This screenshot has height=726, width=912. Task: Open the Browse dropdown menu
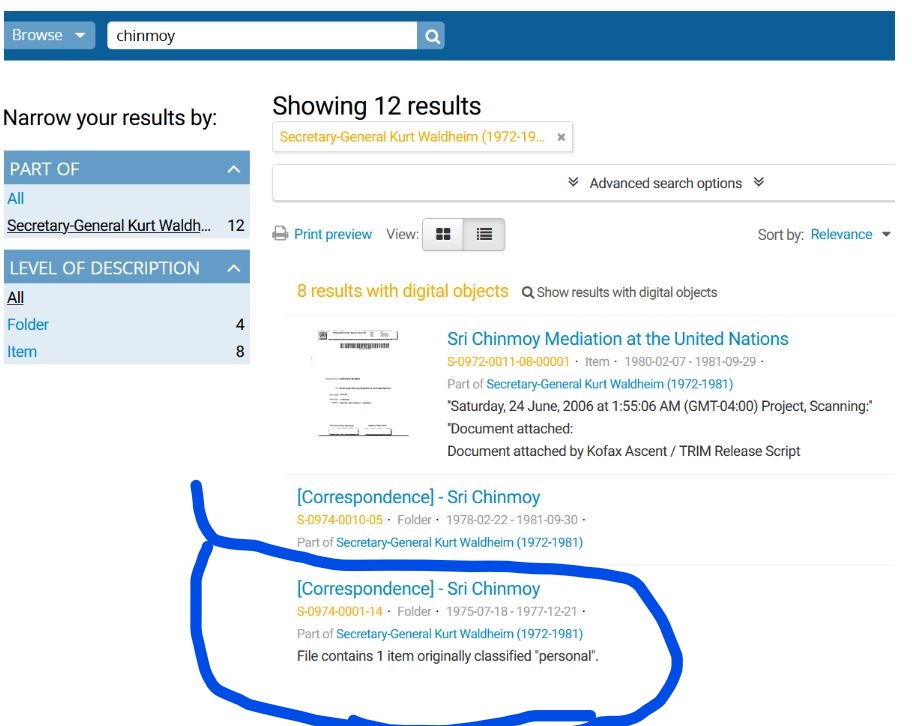pos(49,35)
